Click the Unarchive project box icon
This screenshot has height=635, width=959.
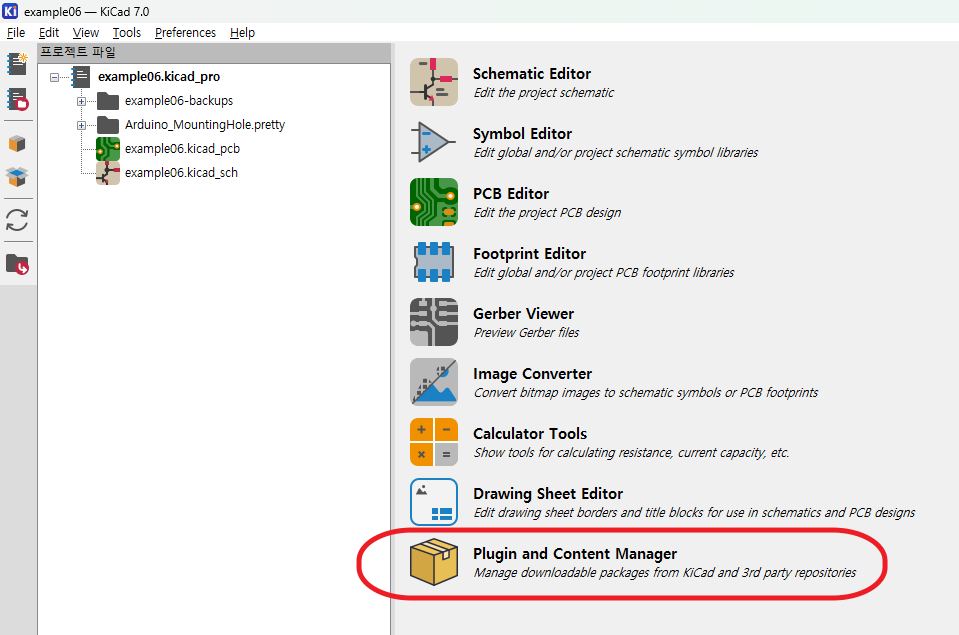(x=17, y=177)
